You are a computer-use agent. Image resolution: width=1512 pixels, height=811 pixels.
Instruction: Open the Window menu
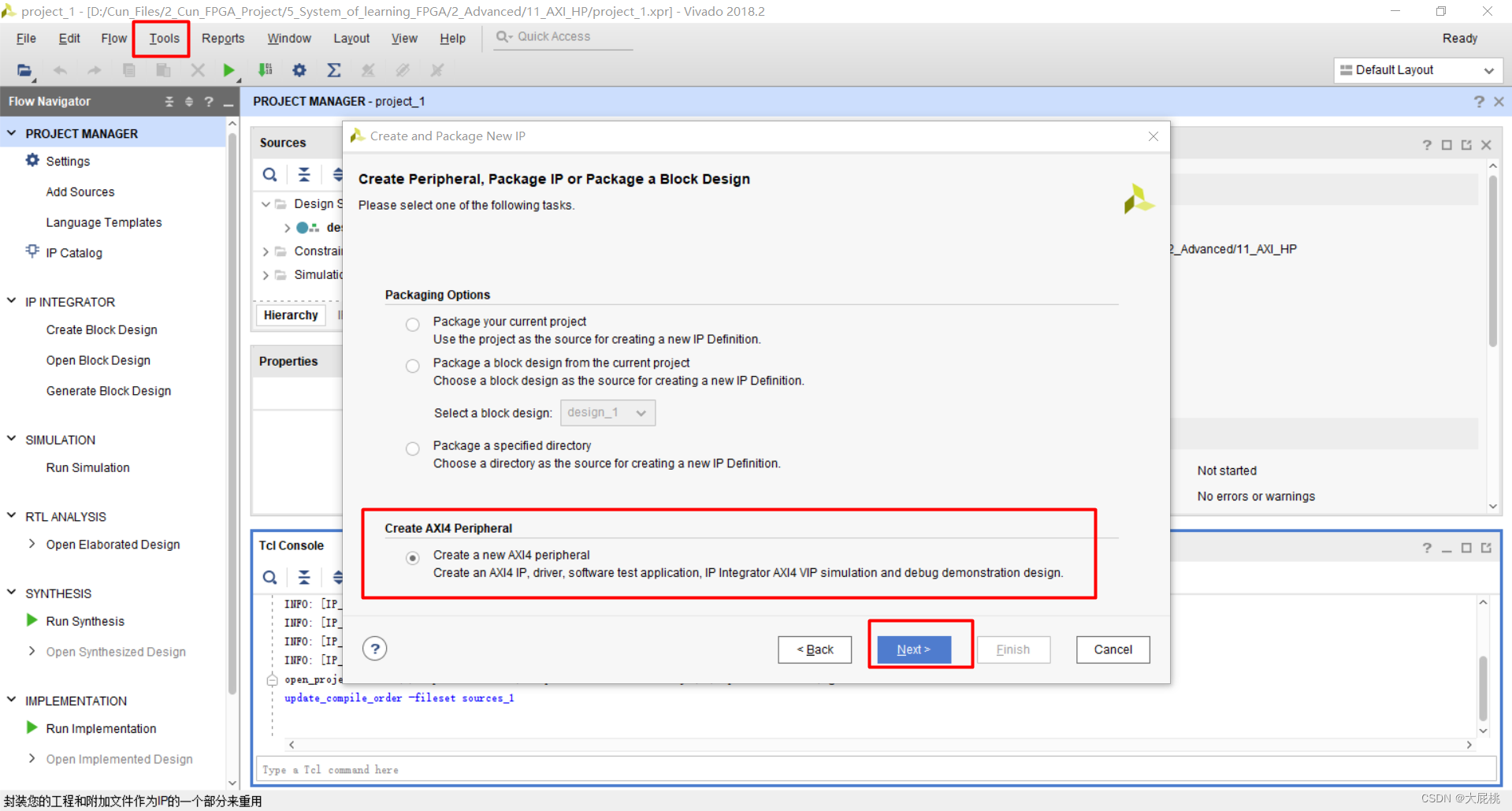coord(289,39)
